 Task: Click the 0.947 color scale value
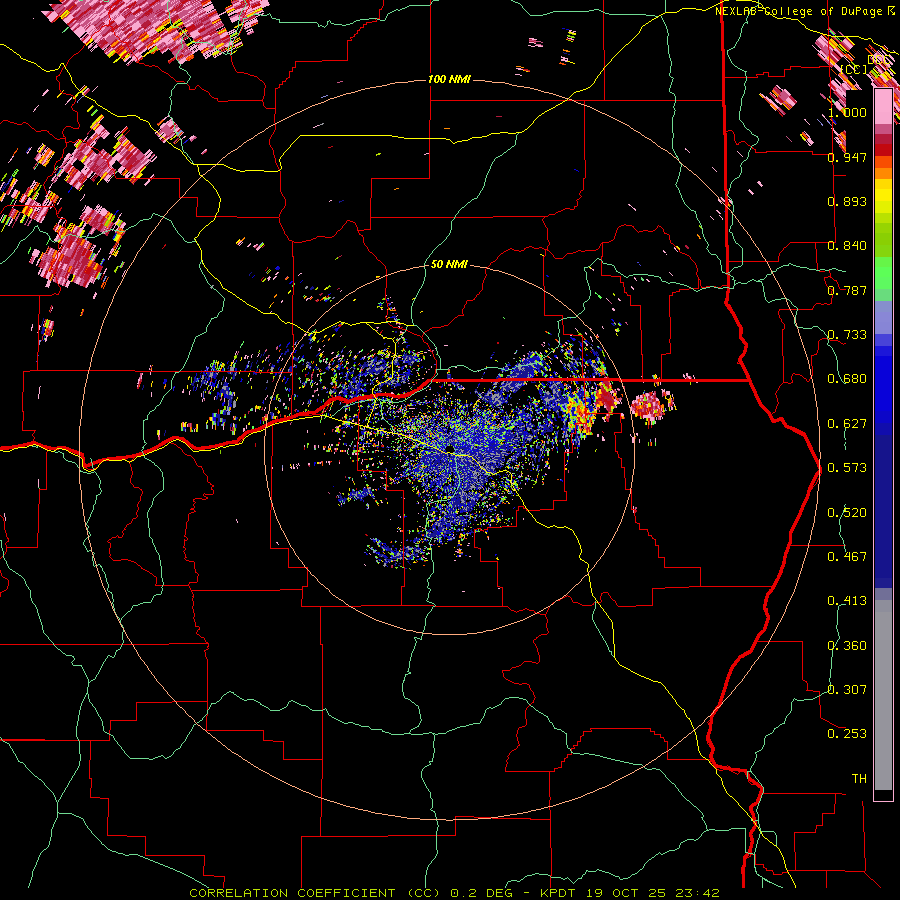pyautogui.click(x=847, y=157)
